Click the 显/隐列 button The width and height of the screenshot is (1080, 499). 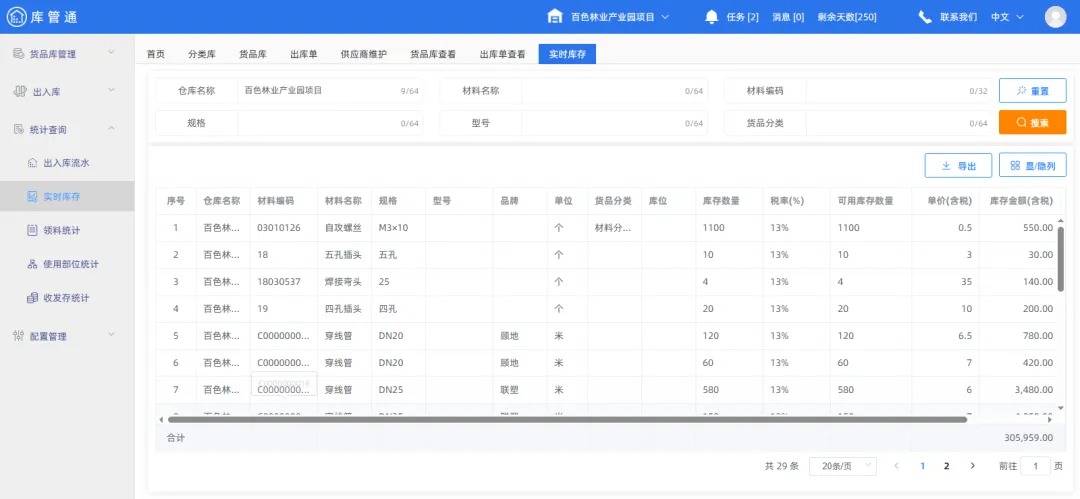tap(1032, 165)
